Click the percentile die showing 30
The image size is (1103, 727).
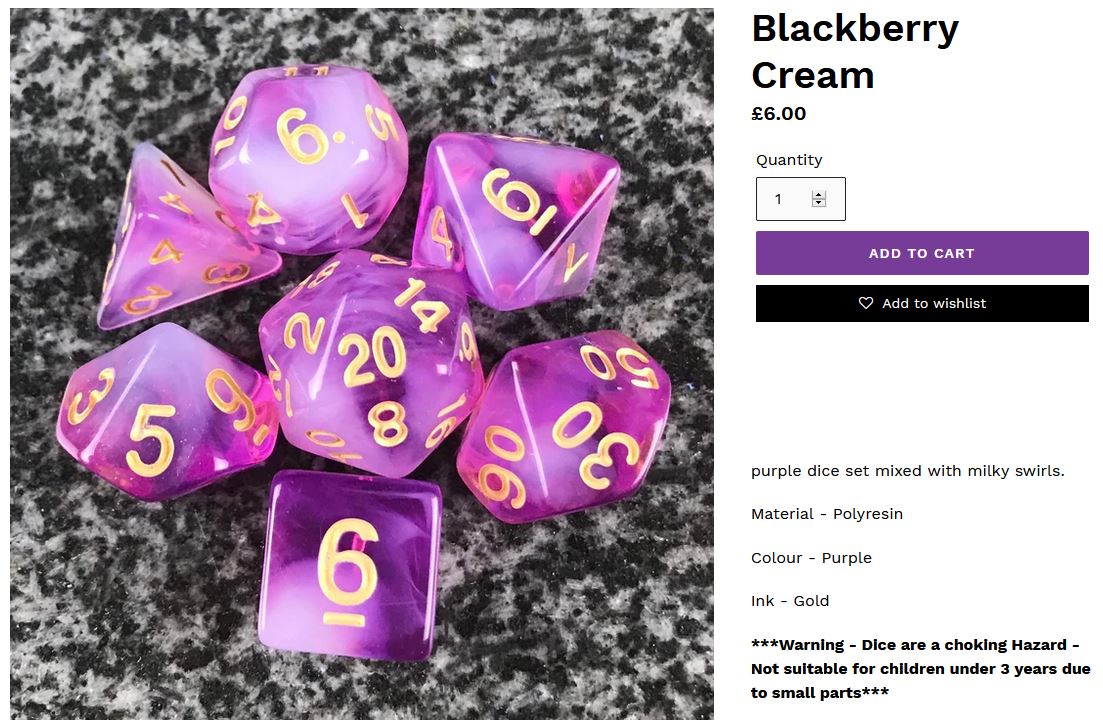coord(564,427)
